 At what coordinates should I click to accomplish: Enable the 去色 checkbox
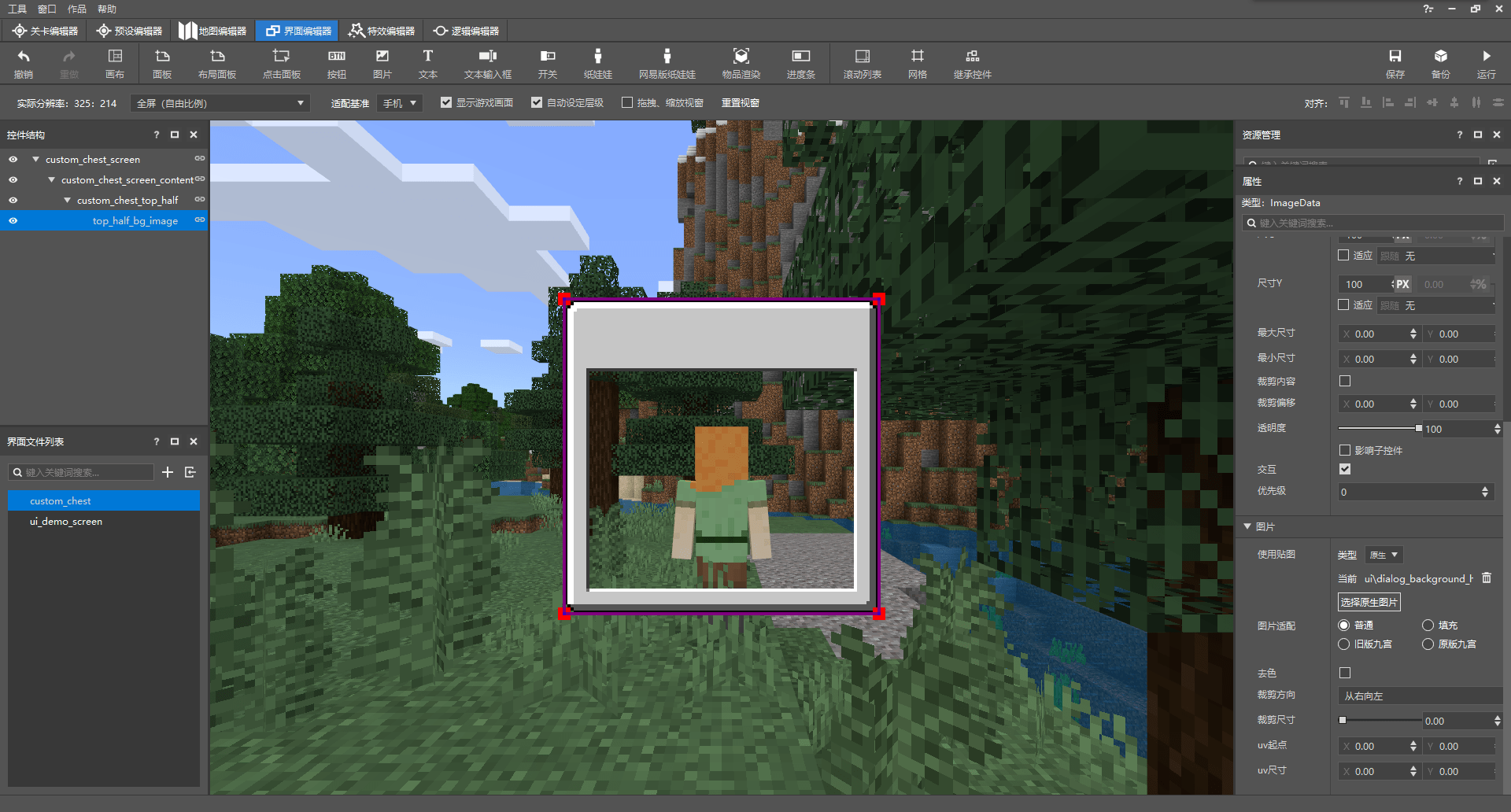pos(1345,673)
